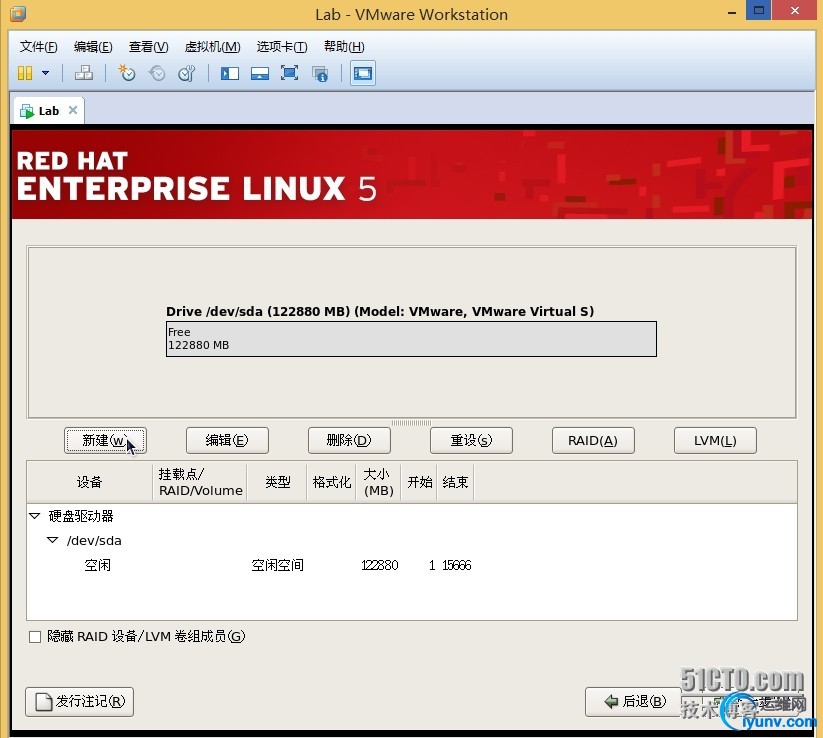
Task: Click the 新建(W) new partition button
Action: (105, 440)
